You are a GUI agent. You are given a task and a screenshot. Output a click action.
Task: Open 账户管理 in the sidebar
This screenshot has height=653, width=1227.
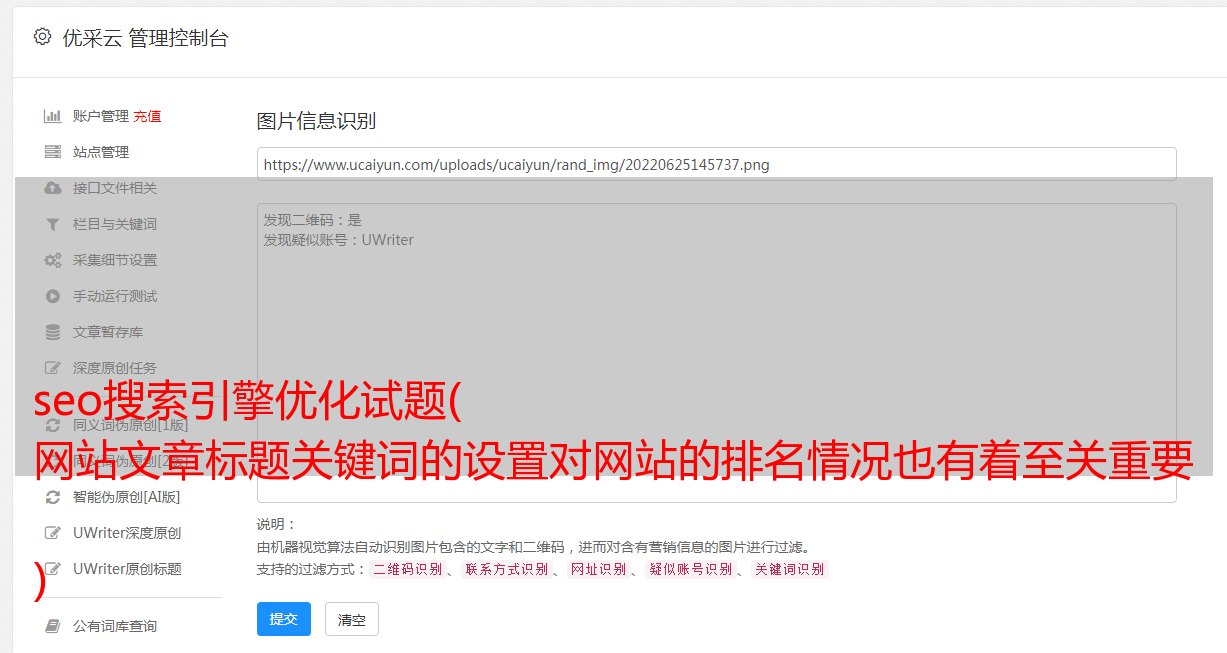point(101,116)
